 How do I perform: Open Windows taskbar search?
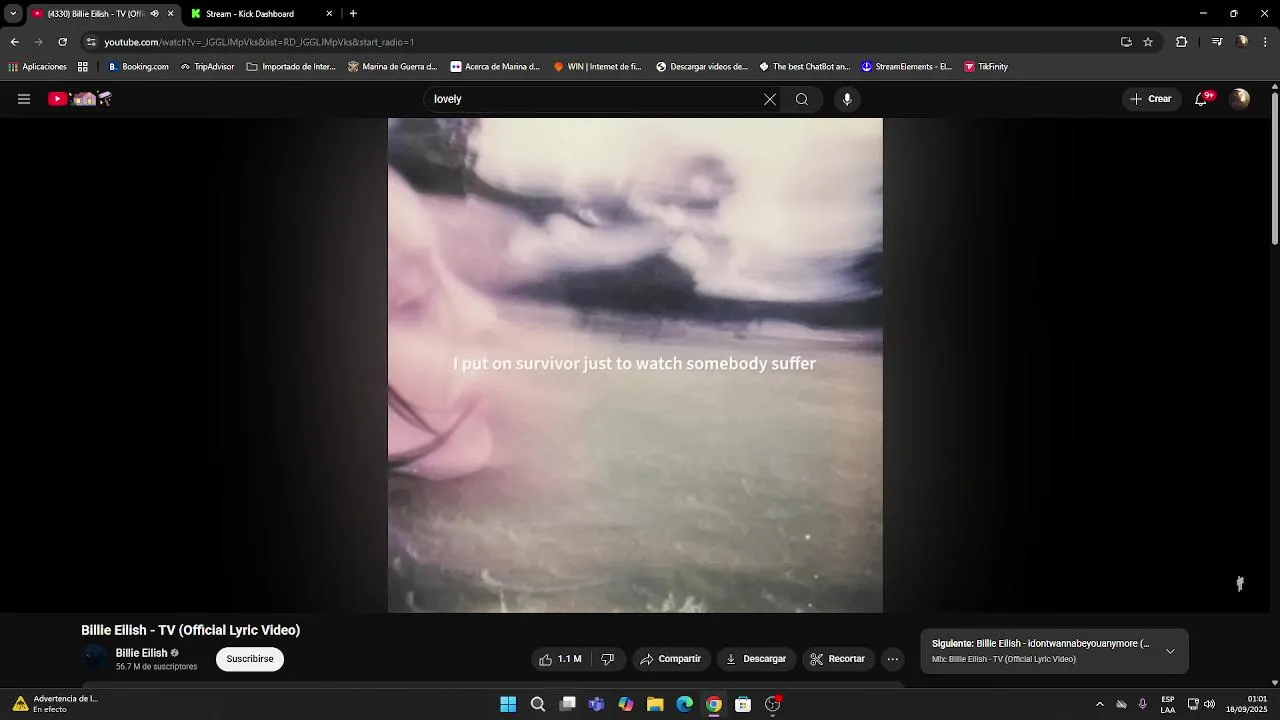click(538, 705)
